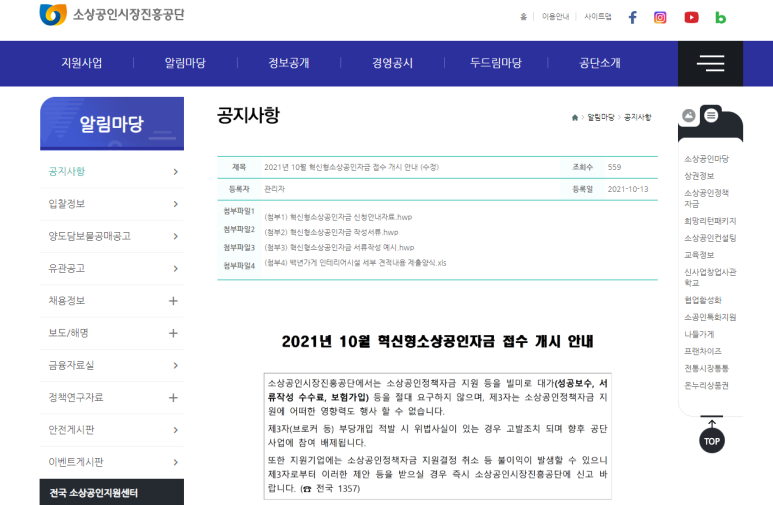773x505 pixels.
Task: Click the registration date 2021-10-13
Action: coord(628,189)
